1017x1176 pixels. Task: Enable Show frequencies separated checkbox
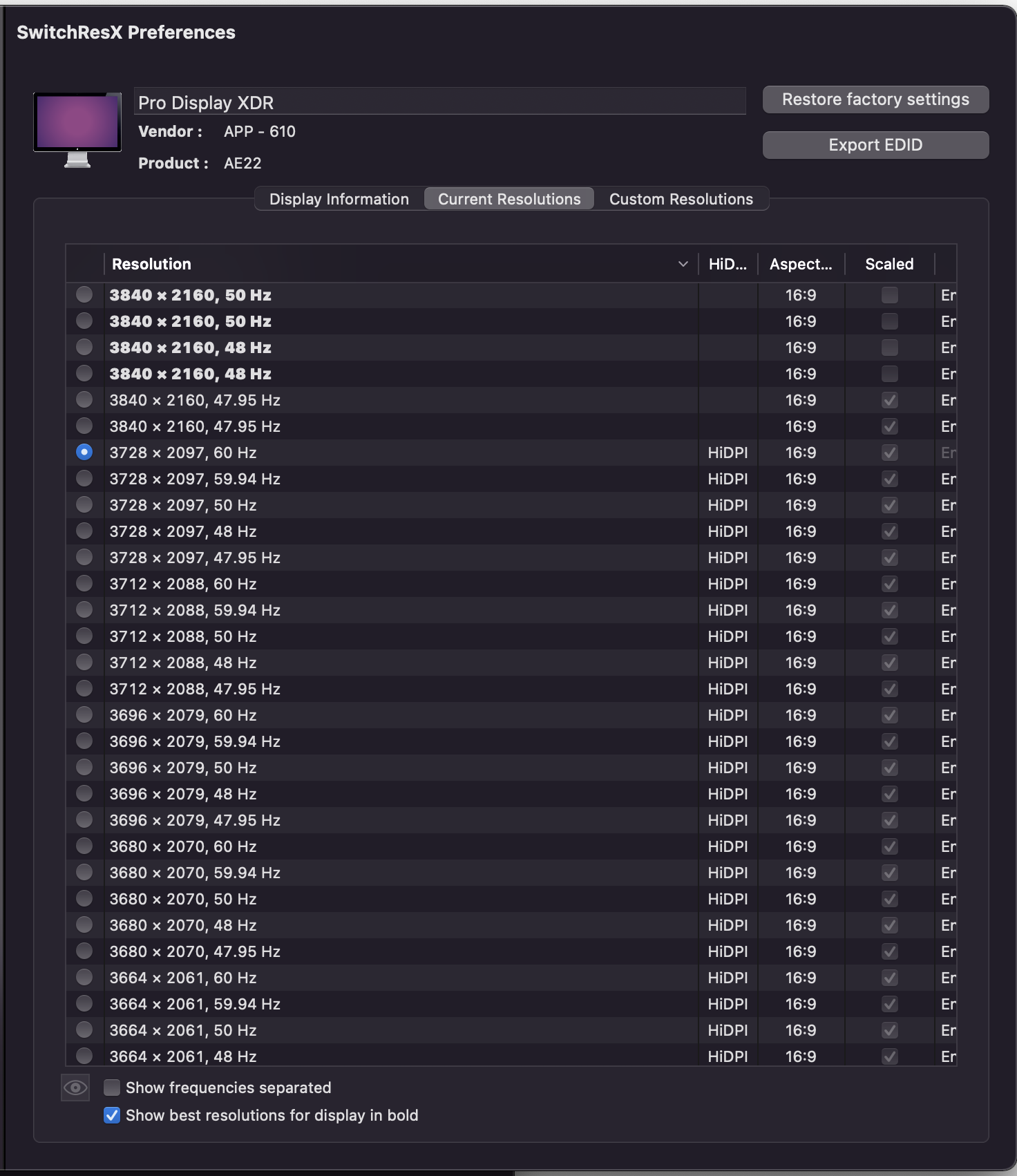(x=112, y=1088)
